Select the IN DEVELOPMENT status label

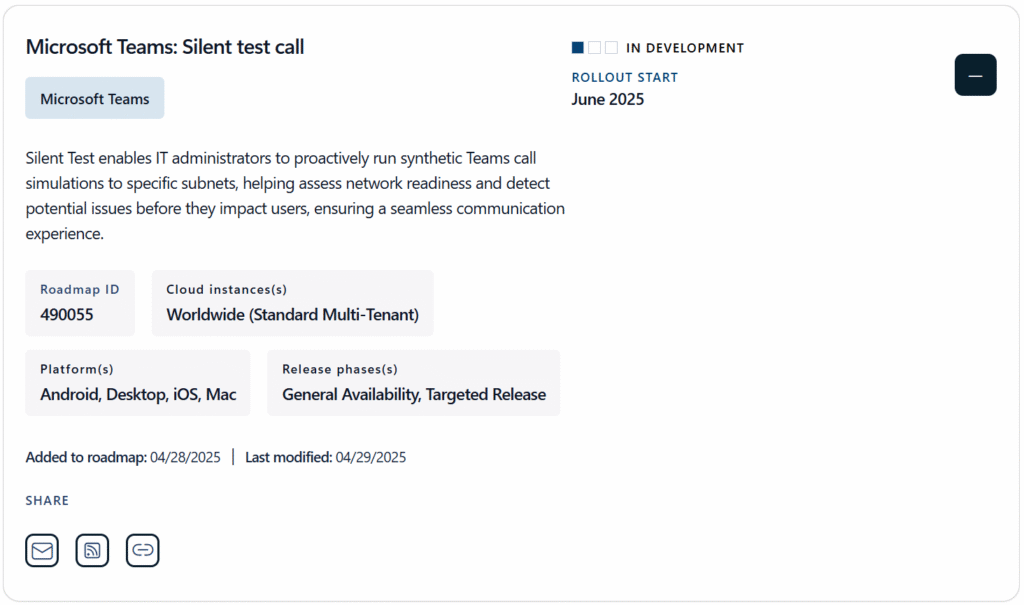pyautogui.click(x=684, y=47)
